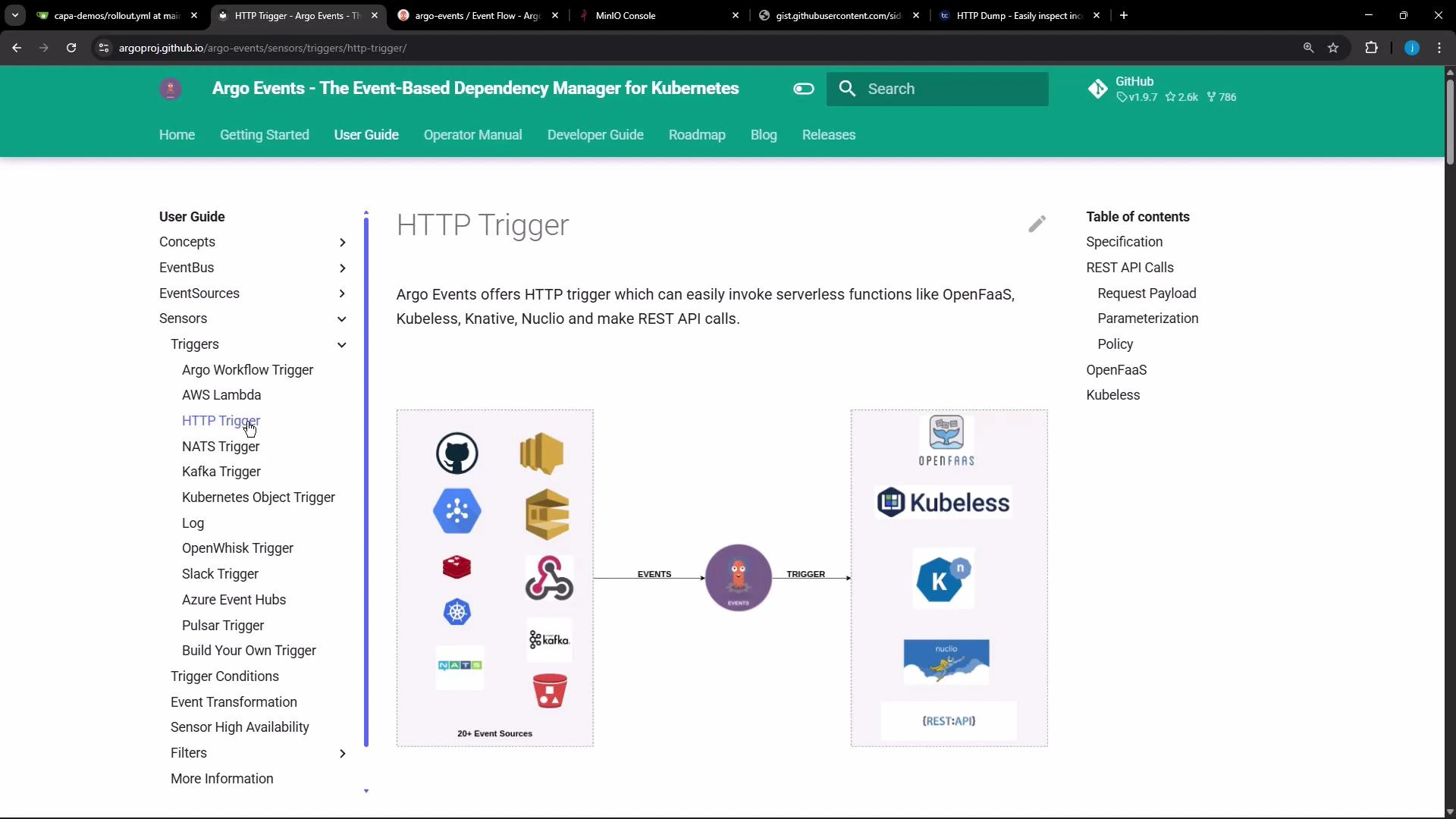The width and height of the screenshot is (1456, 819).
Task: Open Trigger Conditions page
Action: coord(224,676)
